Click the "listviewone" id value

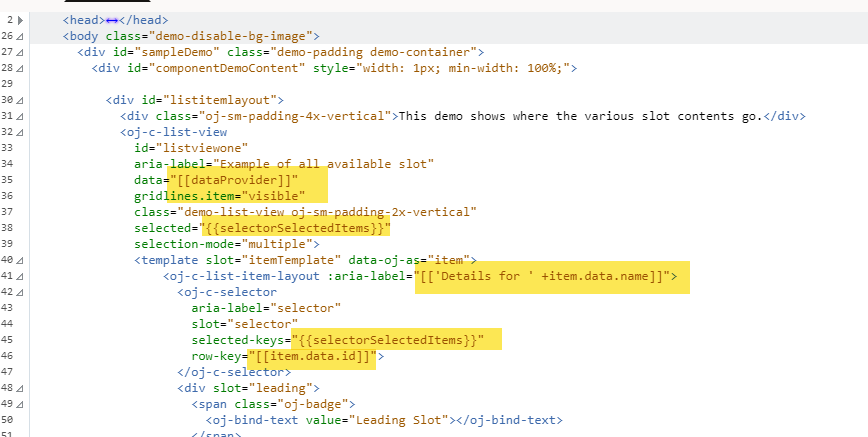(x=200, y=148)
